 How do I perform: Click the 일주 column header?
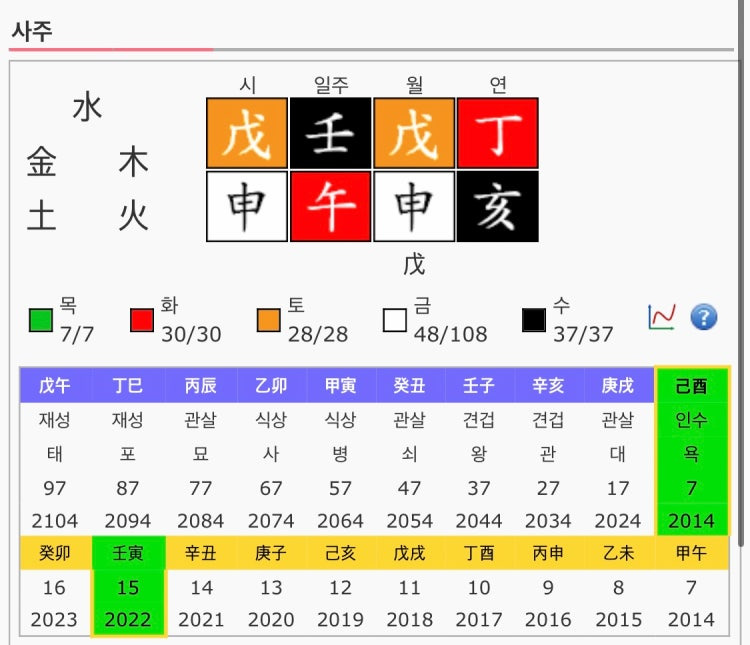tap(331, 85)
